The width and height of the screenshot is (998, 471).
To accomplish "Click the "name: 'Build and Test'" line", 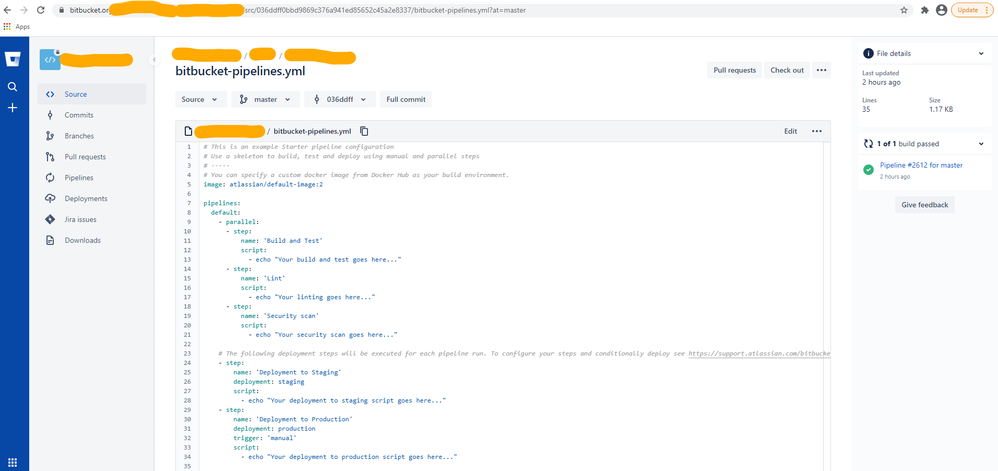I will (282, 241).
